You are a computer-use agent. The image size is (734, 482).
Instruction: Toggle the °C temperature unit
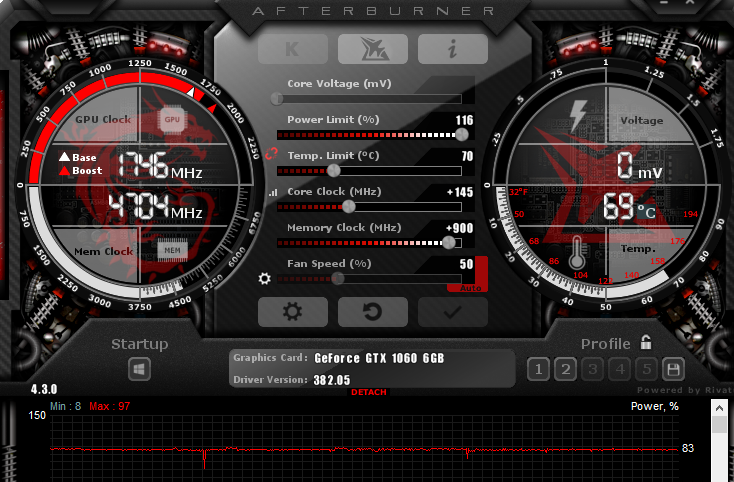(646, 212)
